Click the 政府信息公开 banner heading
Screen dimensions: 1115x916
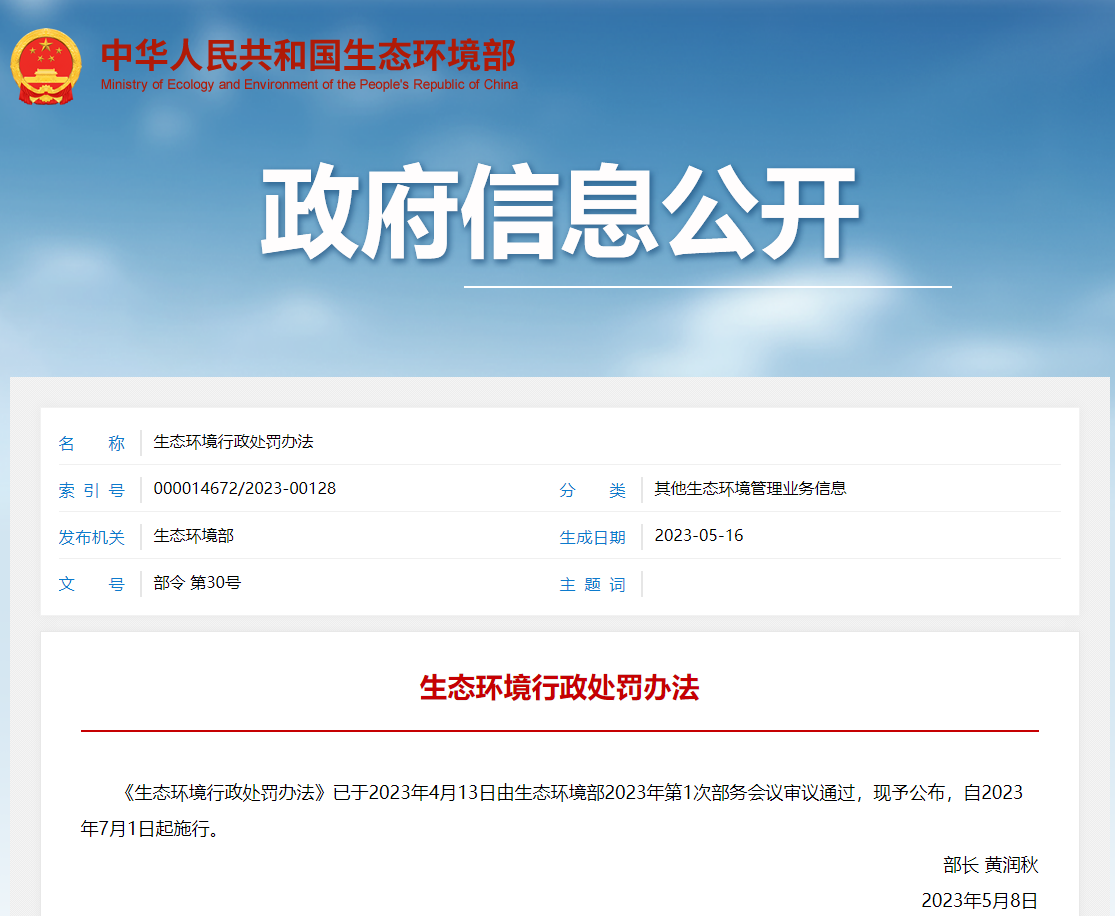tap(560, 211)
